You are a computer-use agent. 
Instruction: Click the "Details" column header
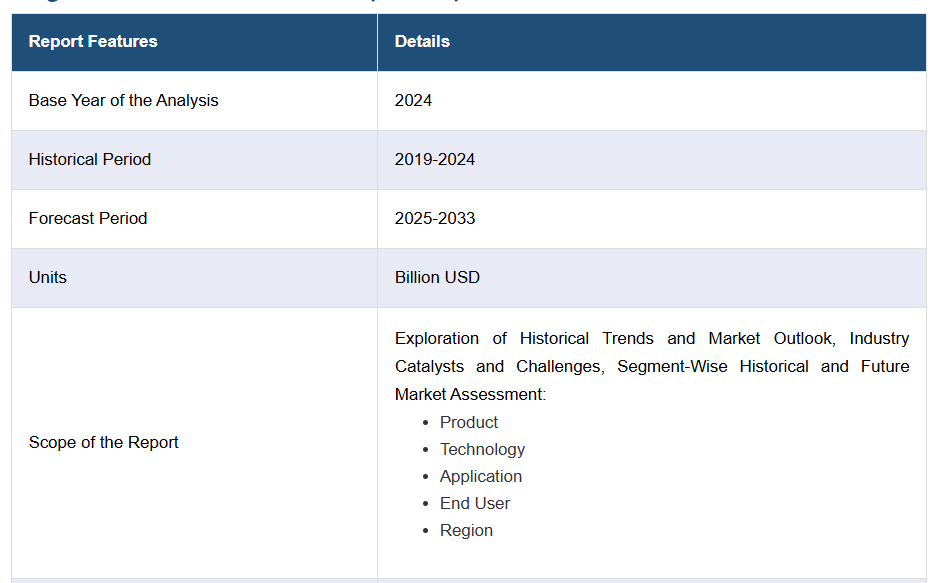coord(422,42)
